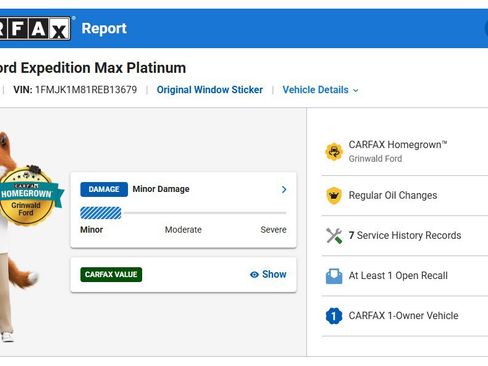Click the damage severity progress bar
This screenshot has height=366, width=488.
(183, 213)
